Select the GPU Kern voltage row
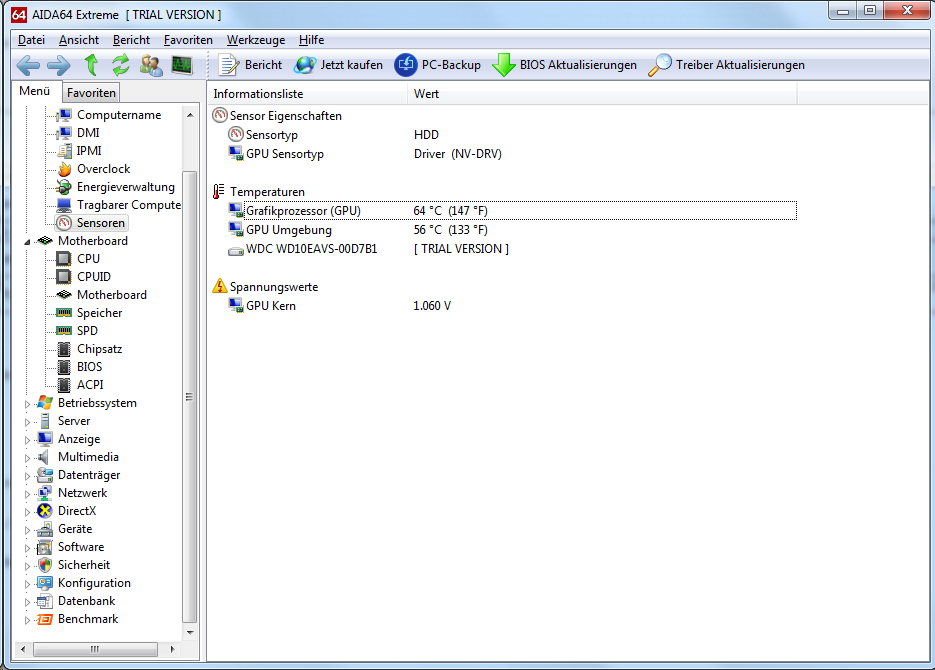935x670 pixels. (512, 306)
